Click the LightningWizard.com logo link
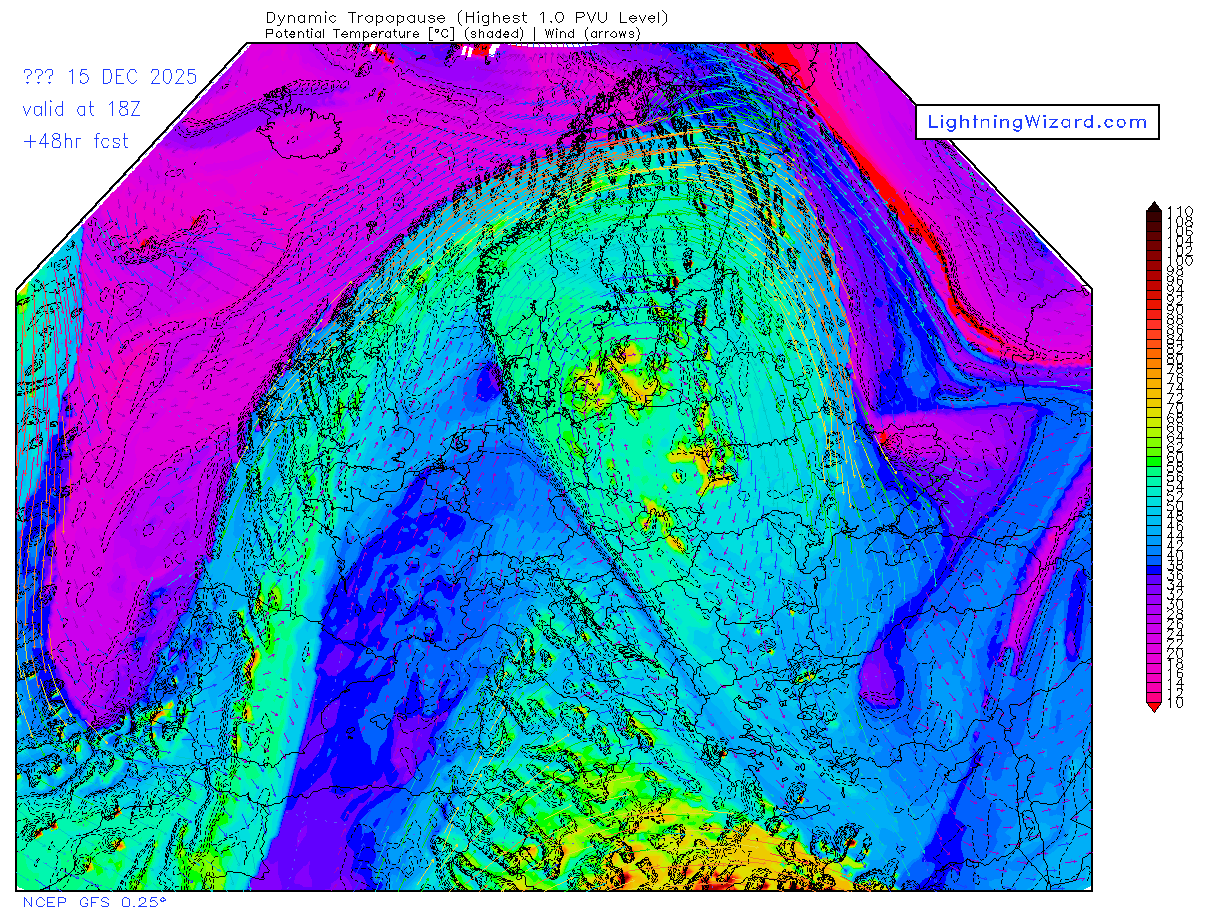Screen dimensions: 1216x912 (1037, 122)
